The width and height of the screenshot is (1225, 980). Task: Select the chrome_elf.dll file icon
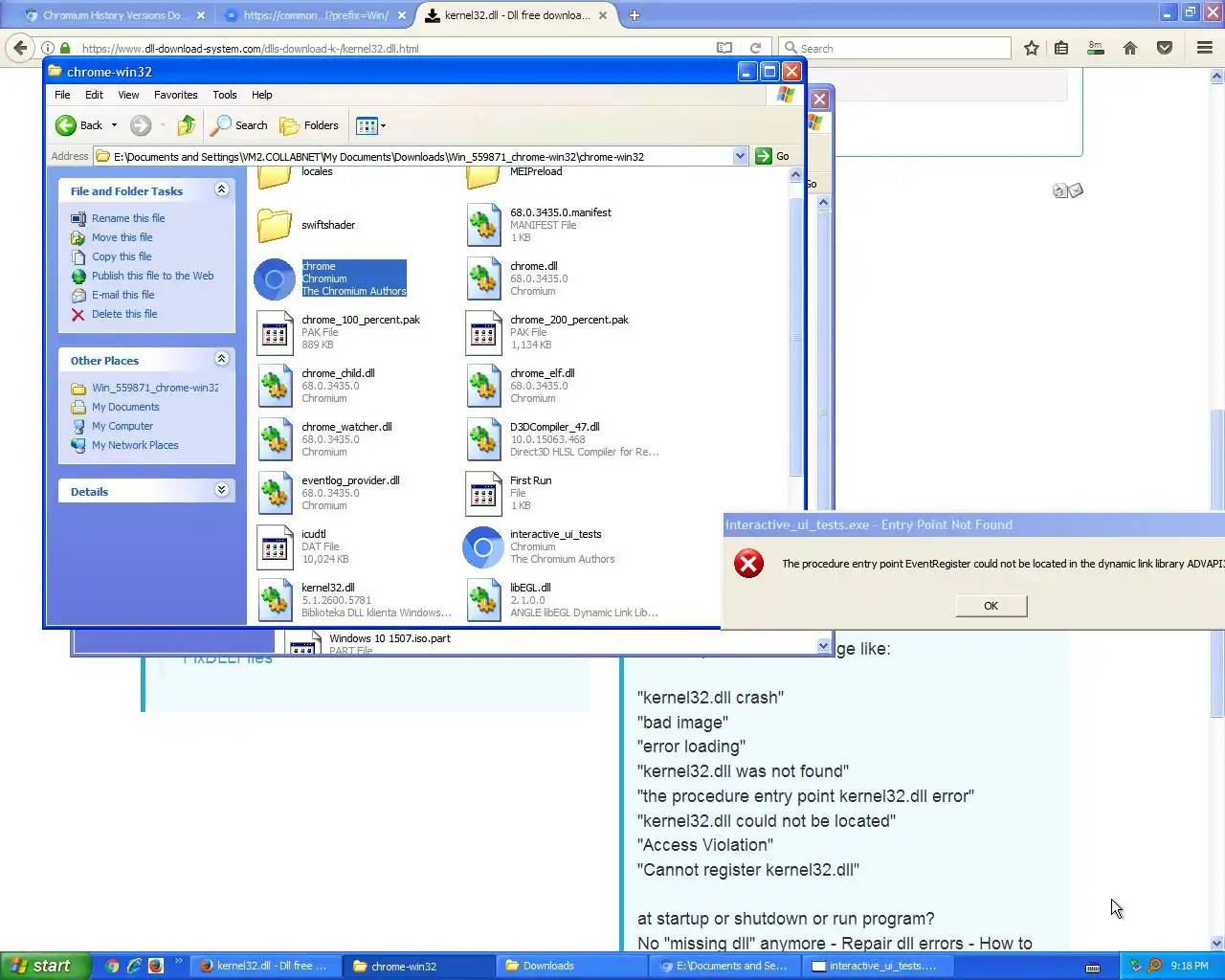click(x=483, y=387)
